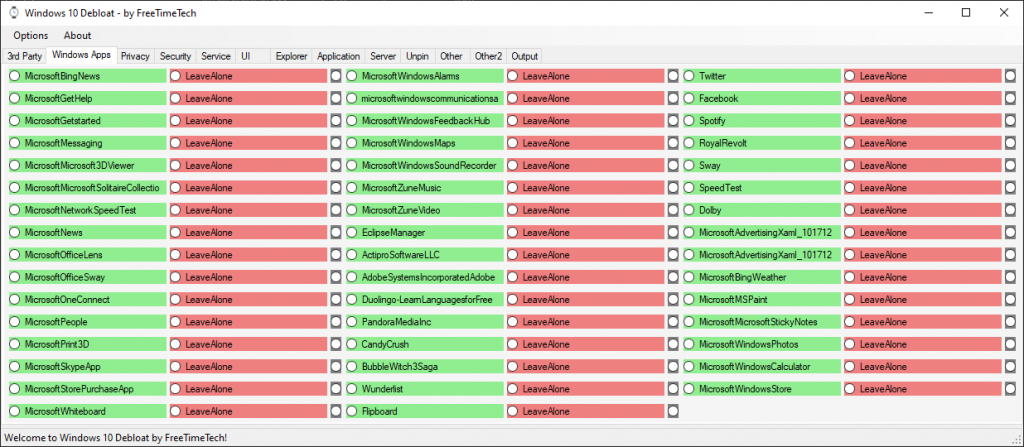
Task: Toggle the checkbox ending the Facebook row
Action: coord(1010,99)
